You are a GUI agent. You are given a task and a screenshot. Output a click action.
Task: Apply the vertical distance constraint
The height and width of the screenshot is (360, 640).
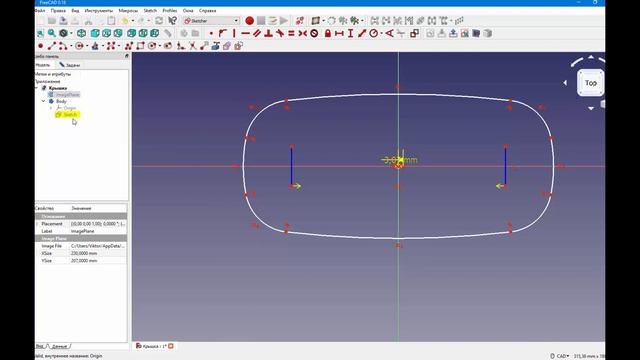[351, 33]
